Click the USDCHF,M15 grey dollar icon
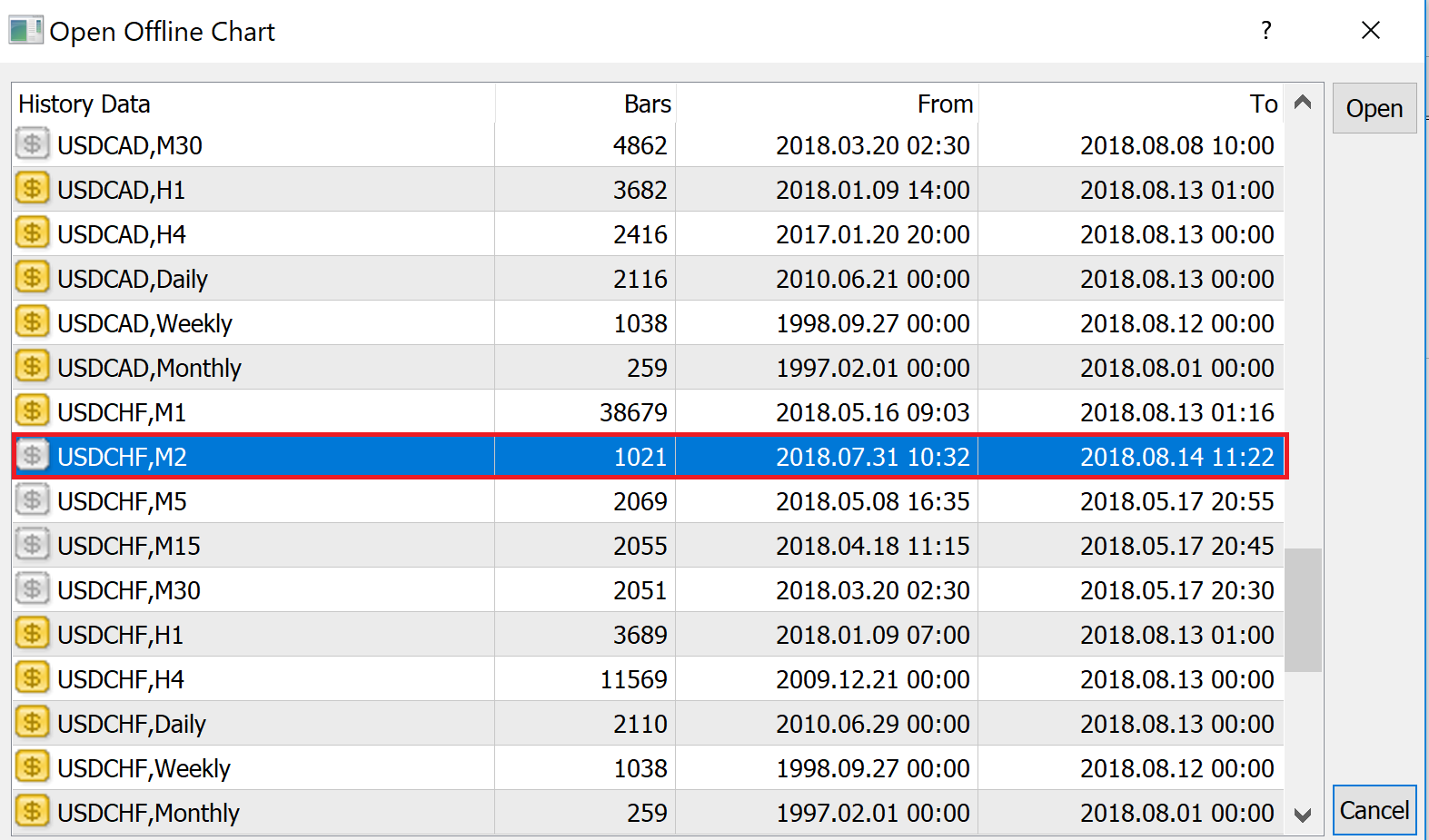The image size is (1429, 840). click(x=33, y=544)
